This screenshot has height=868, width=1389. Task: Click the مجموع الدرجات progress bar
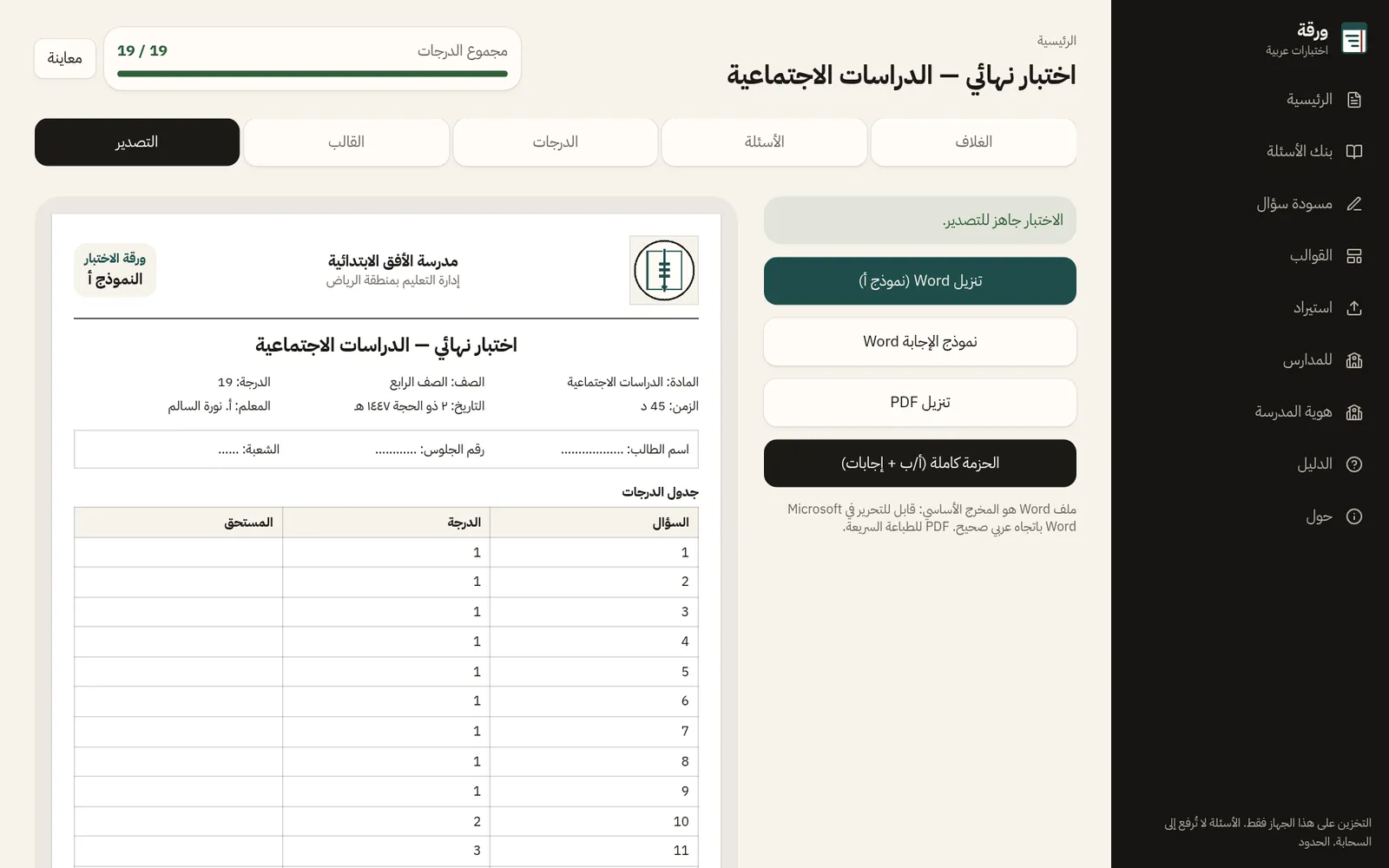pos(313,74)
